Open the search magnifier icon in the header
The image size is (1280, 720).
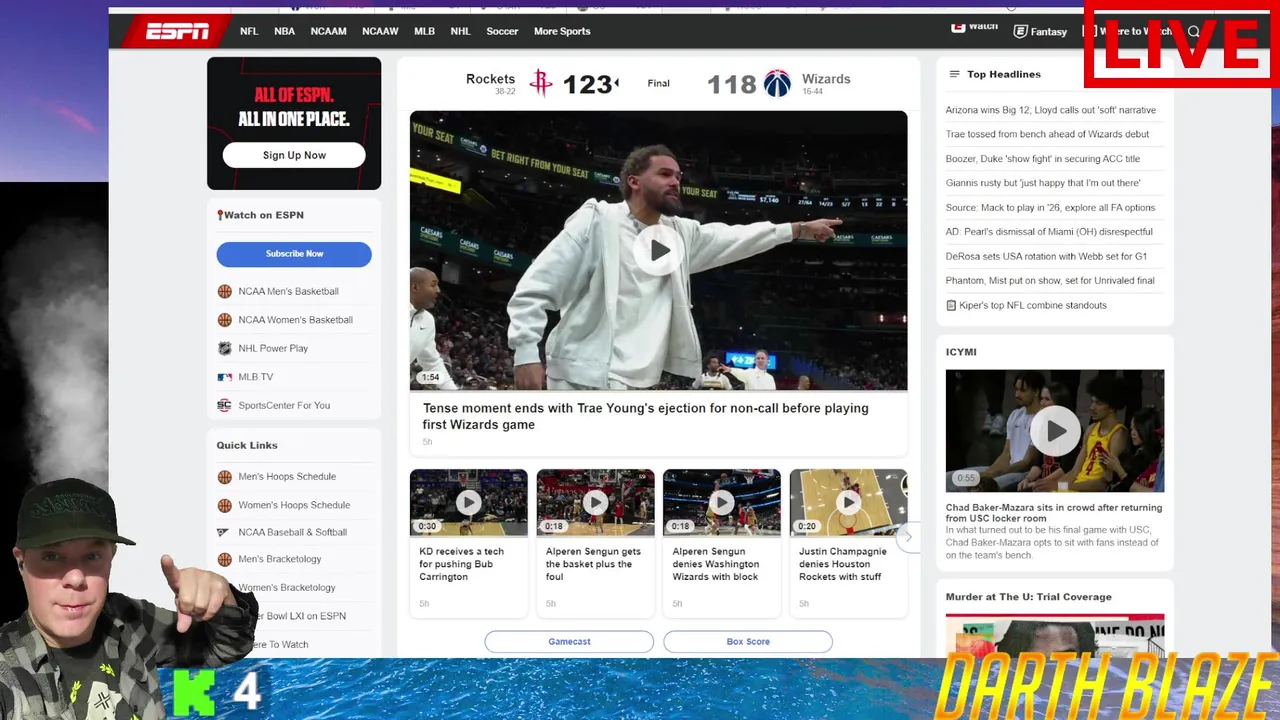pos(1194,31)
